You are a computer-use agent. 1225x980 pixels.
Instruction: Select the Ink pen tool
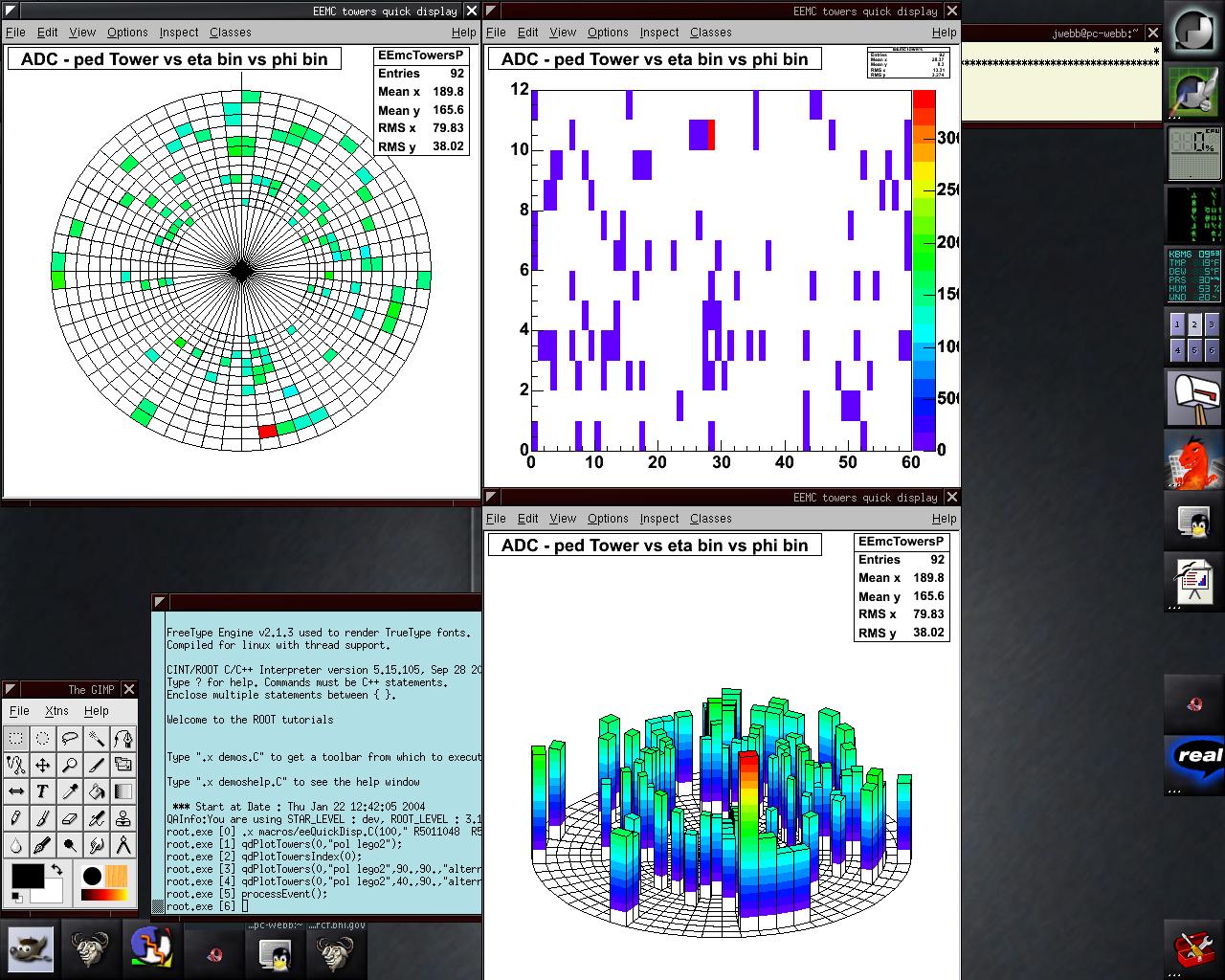[43, 846]
